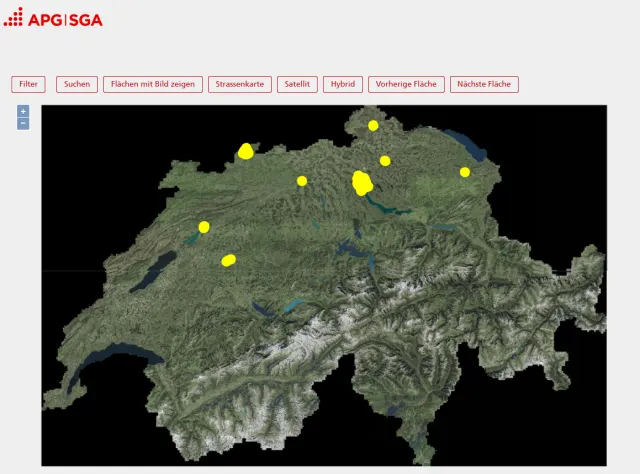Go to Vorherige Fläche
Viewport: 640px width, 474px height.
click(x=406, y=84)
